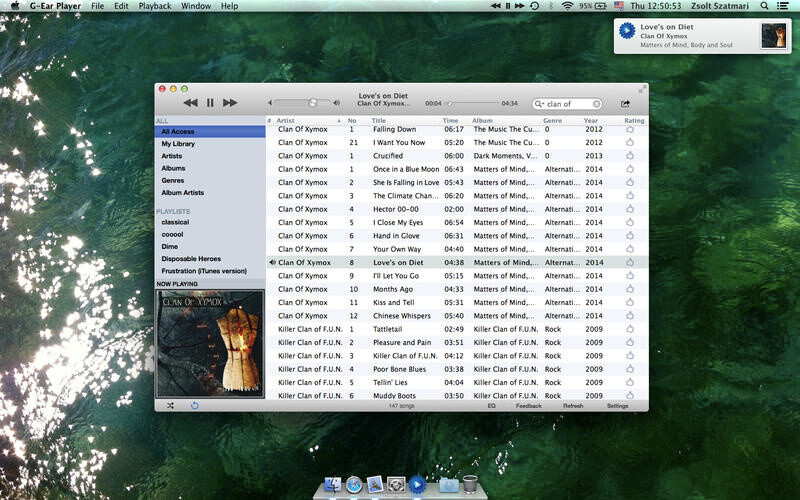Open the File menu
Image resolution: width=800 pixels, height=500 pixels.
pos(97,6)
